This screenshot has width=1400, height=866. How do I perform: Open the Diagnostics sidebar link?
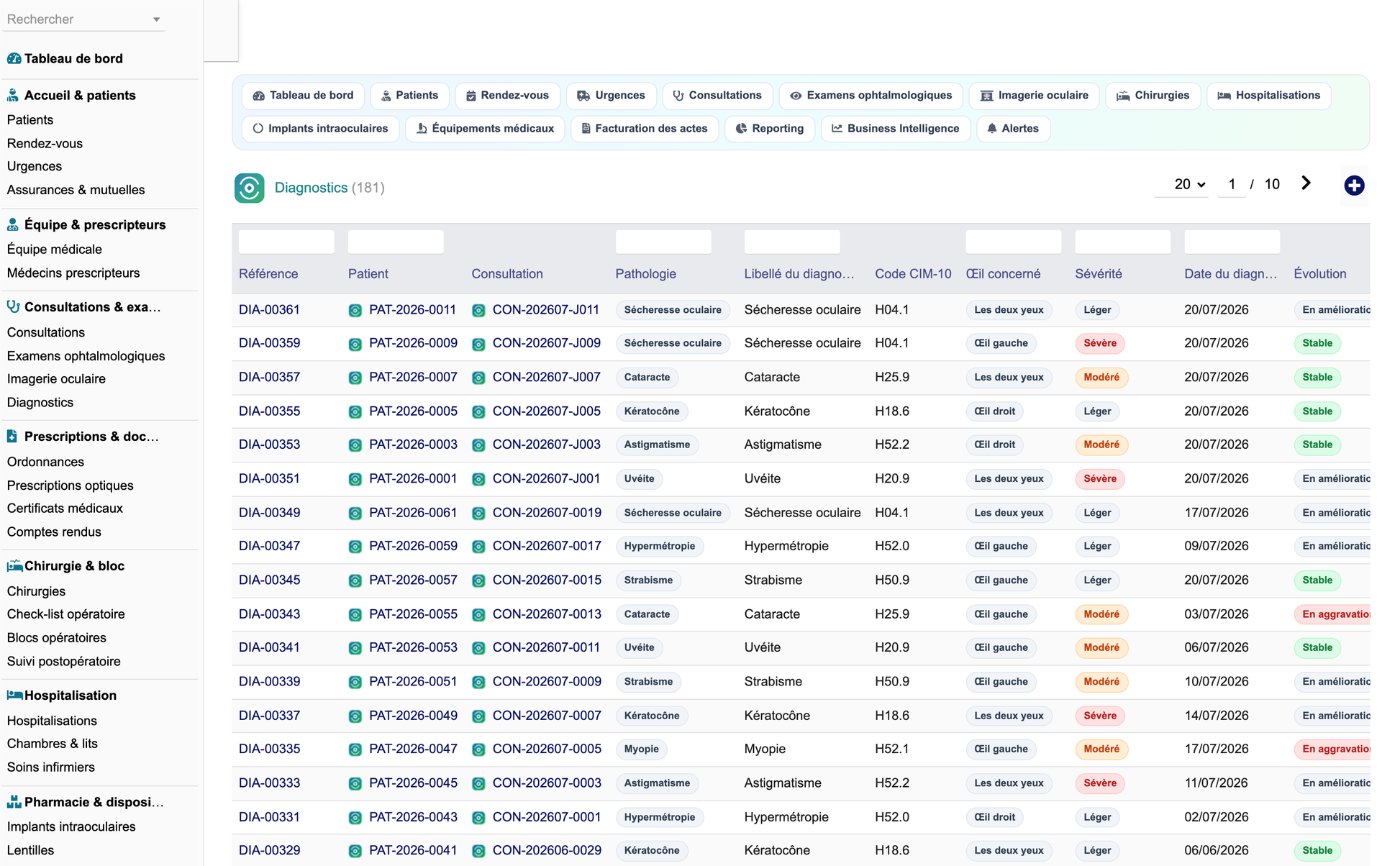pos(40,402)
